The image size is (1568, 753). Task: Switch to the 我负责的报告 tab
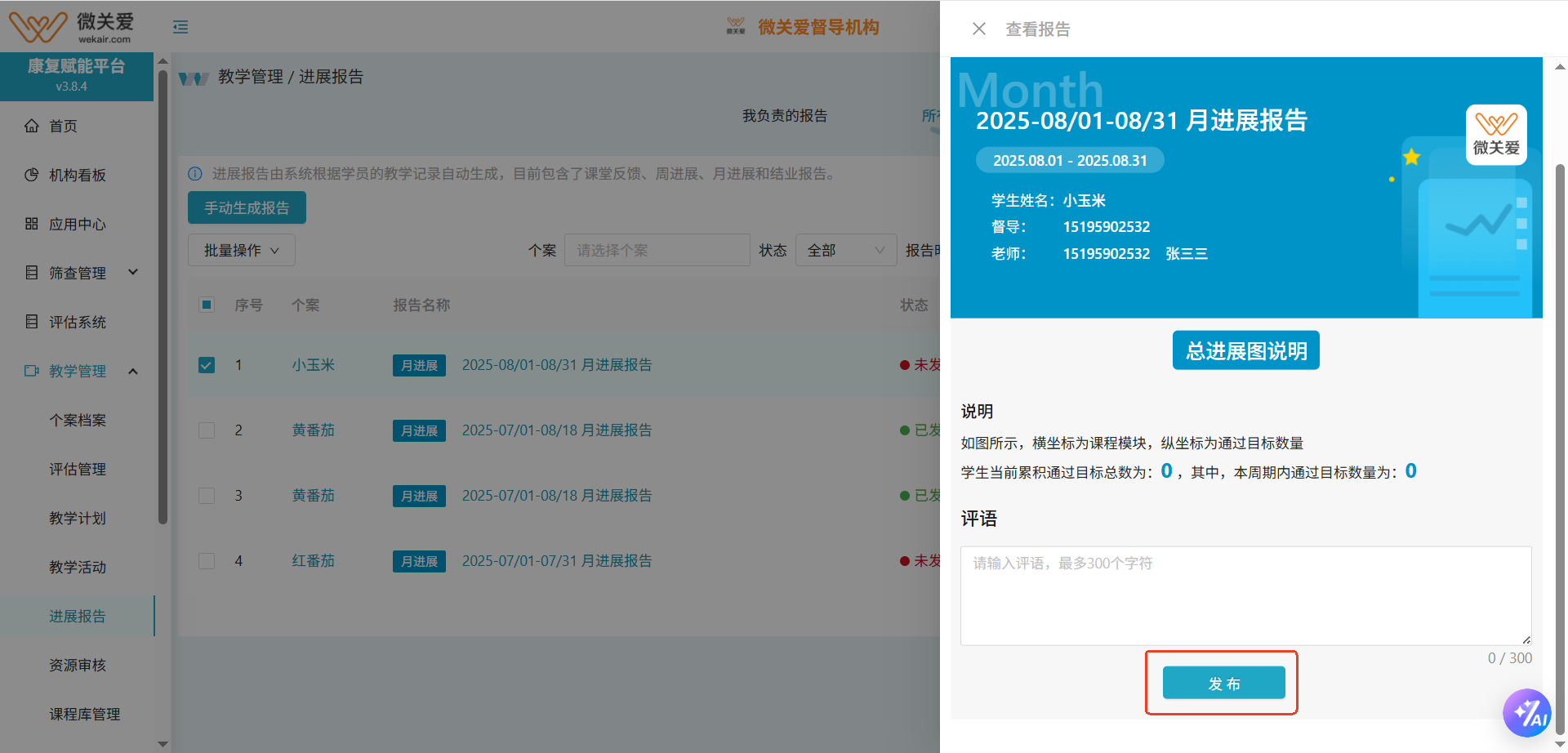click(784, 116)
